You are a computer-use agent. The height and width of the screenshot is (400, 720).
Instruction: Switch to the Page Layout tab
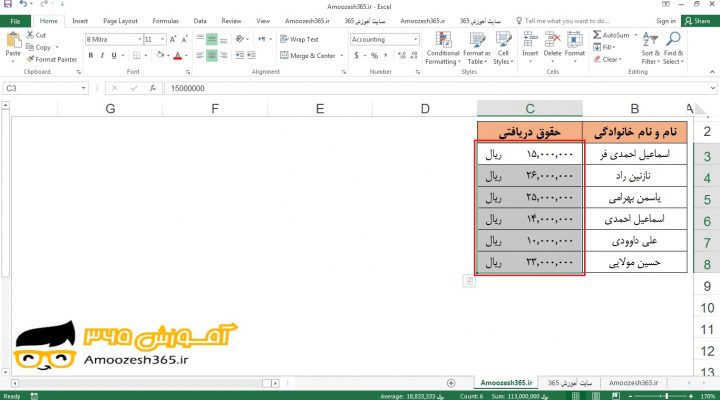pyautogui.click(x=120, y=21)
